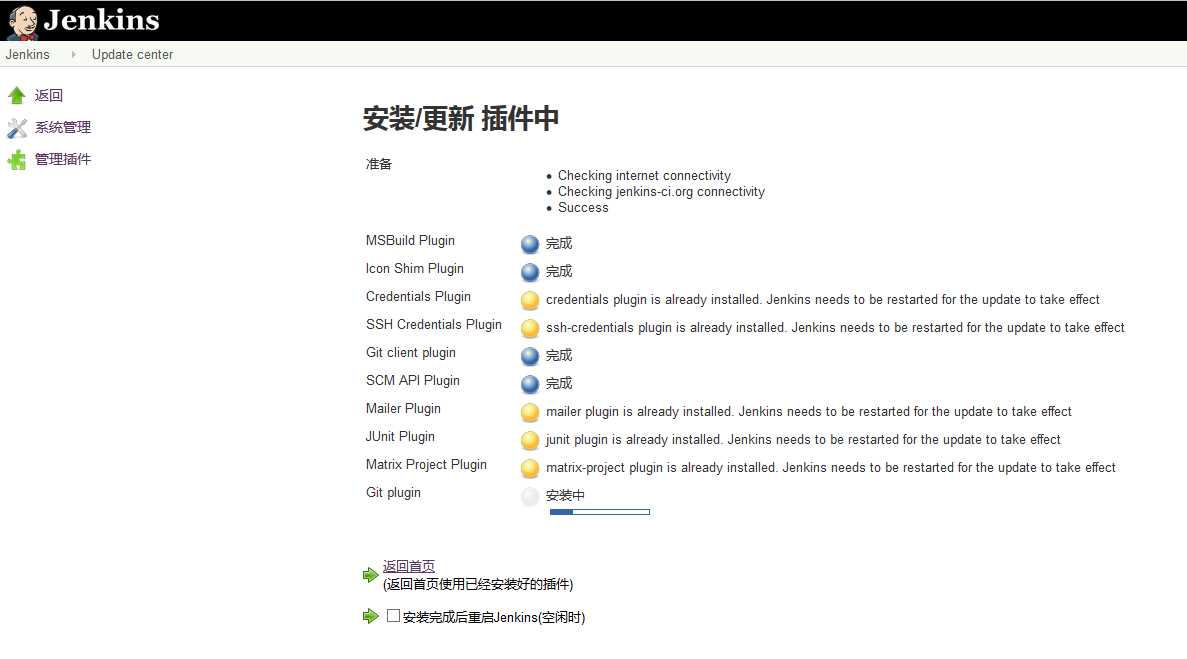Click the Git client plugin name
Viewport: 1187px width, 659px height.
tap(411, 353)
